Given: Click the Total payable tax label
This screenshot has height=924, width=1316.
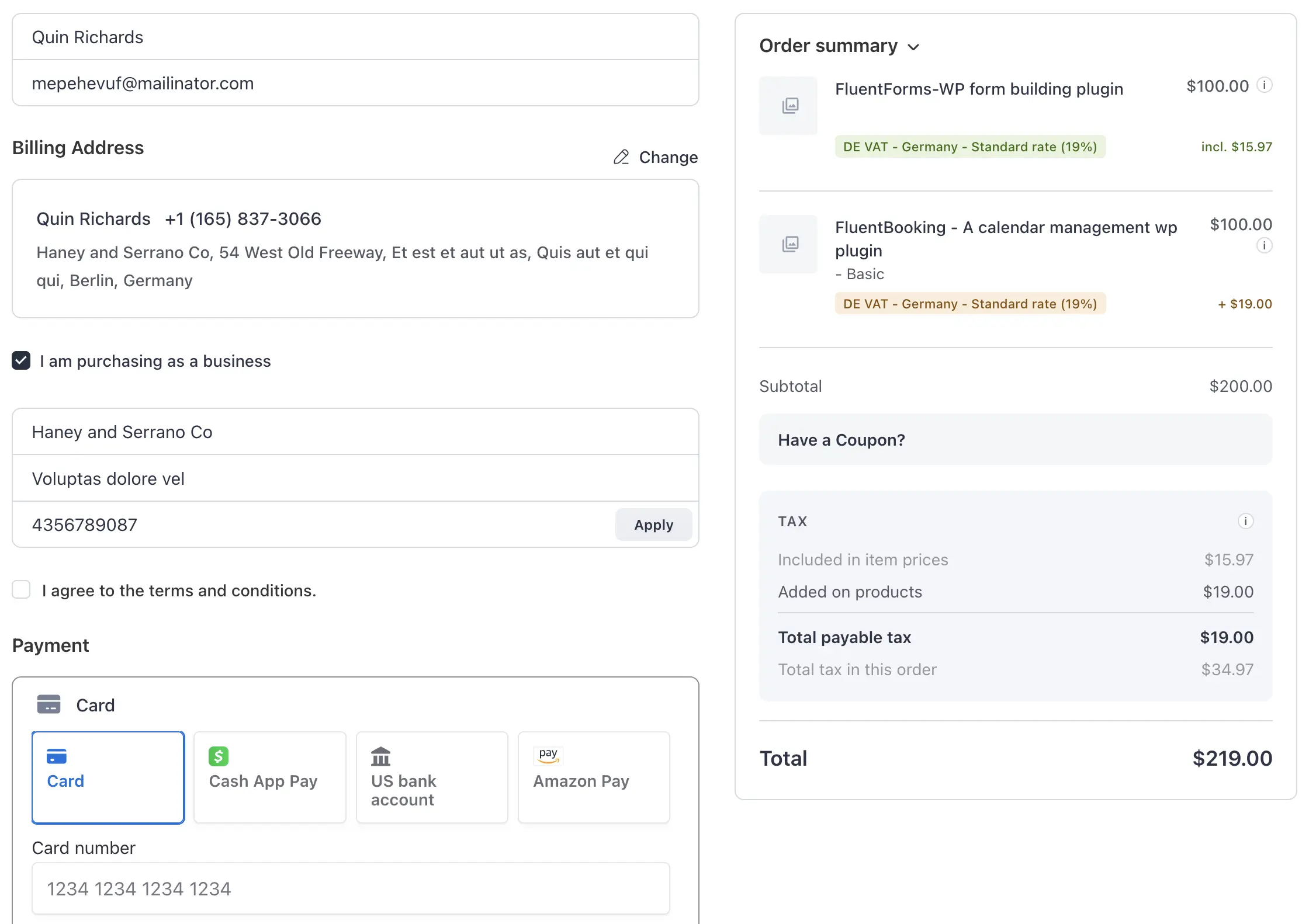Looking at the screenshot, I should (844, 637).
